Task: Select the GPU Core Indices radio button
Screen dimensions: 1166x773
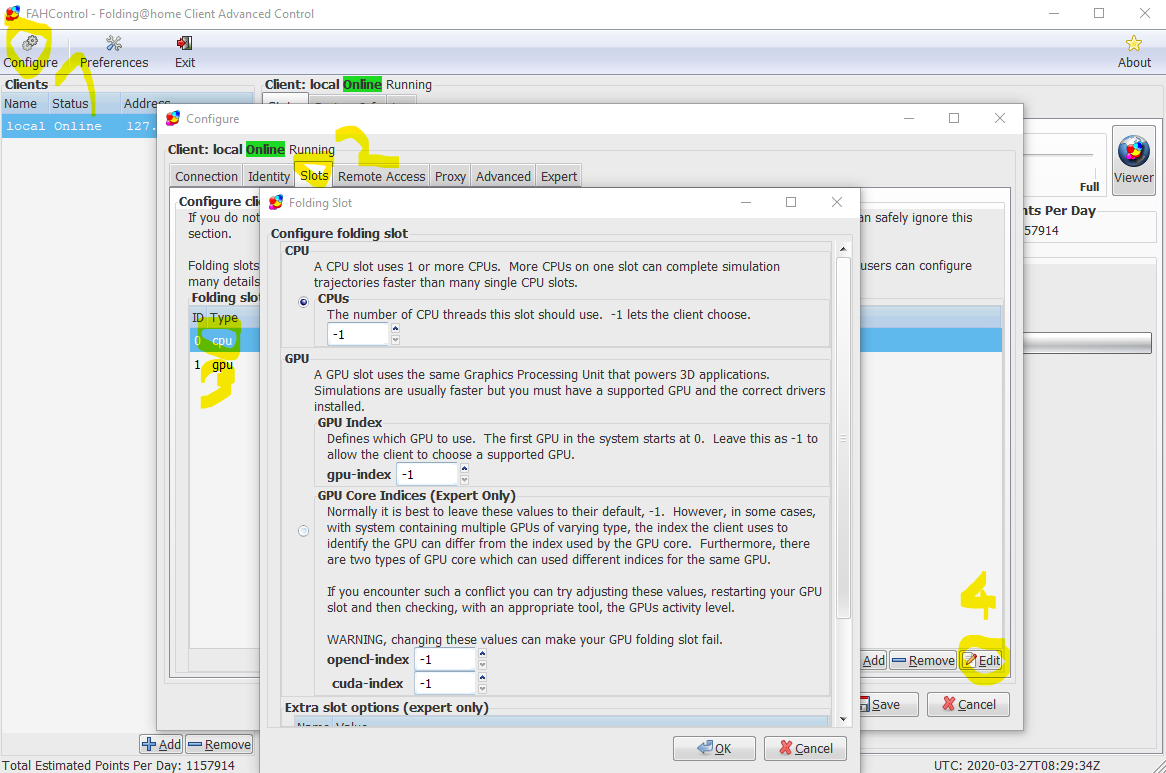Action: pyautogui.click(x=304, y=531)
